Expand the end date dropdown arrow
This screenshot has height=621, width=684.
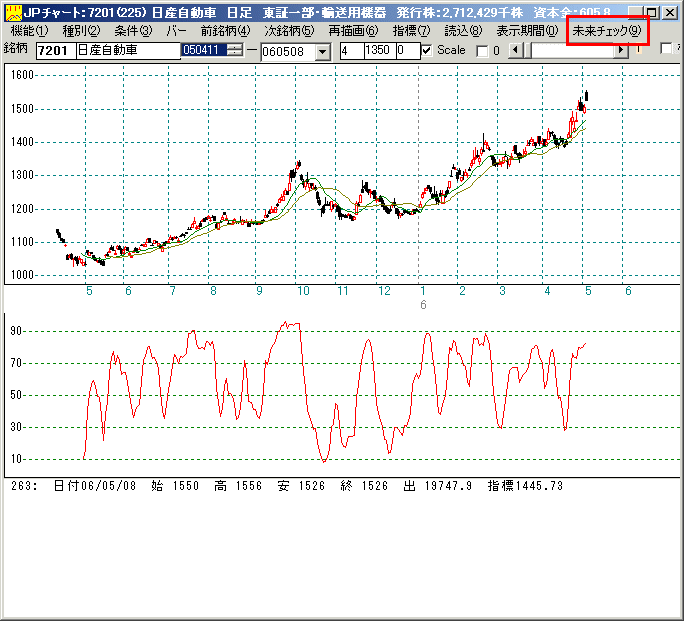coord(322,52)
